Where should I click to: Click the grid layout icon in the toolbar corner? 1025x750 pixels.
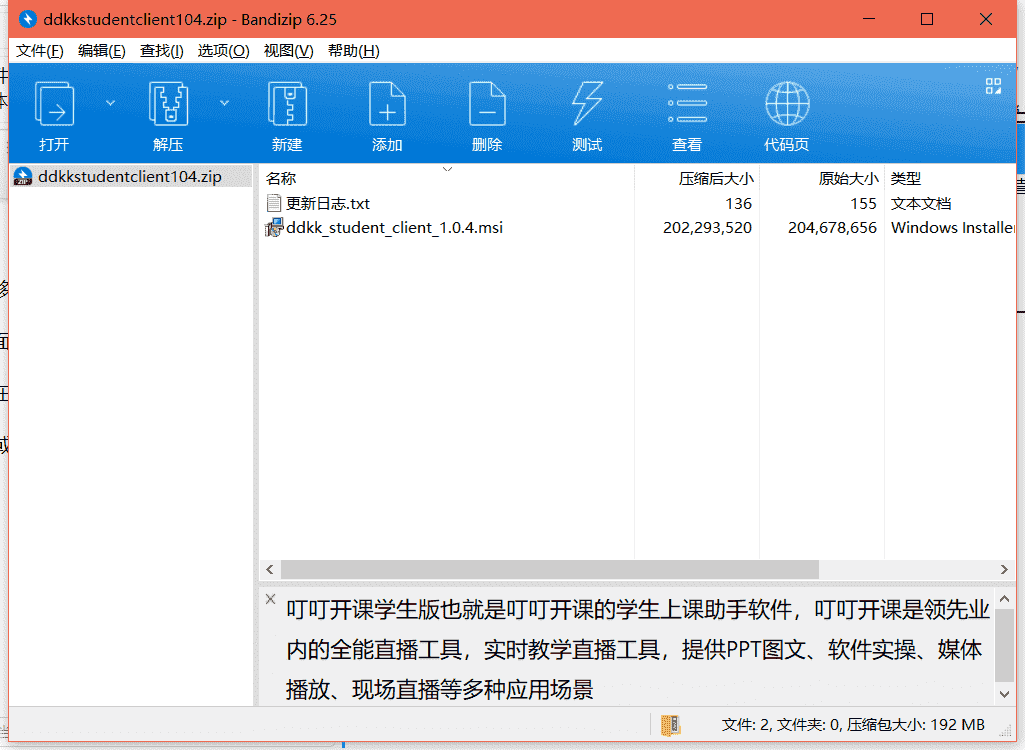(993, 86)
